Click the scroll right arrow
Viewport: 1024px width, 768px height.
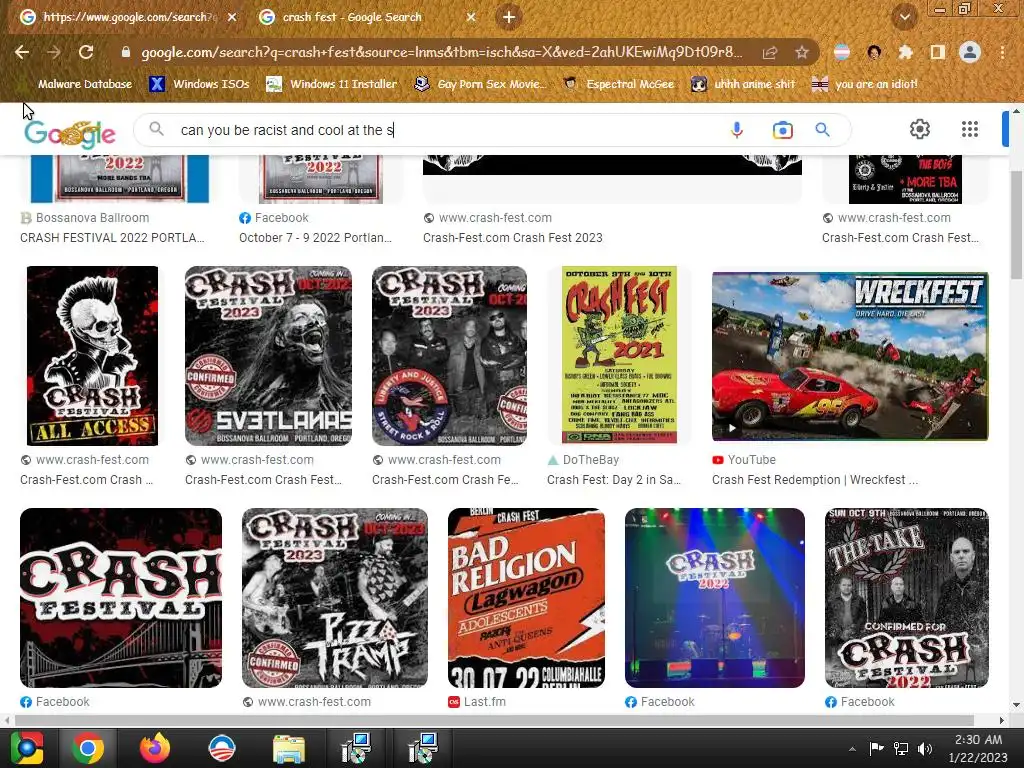click(x=1001, y=720)
